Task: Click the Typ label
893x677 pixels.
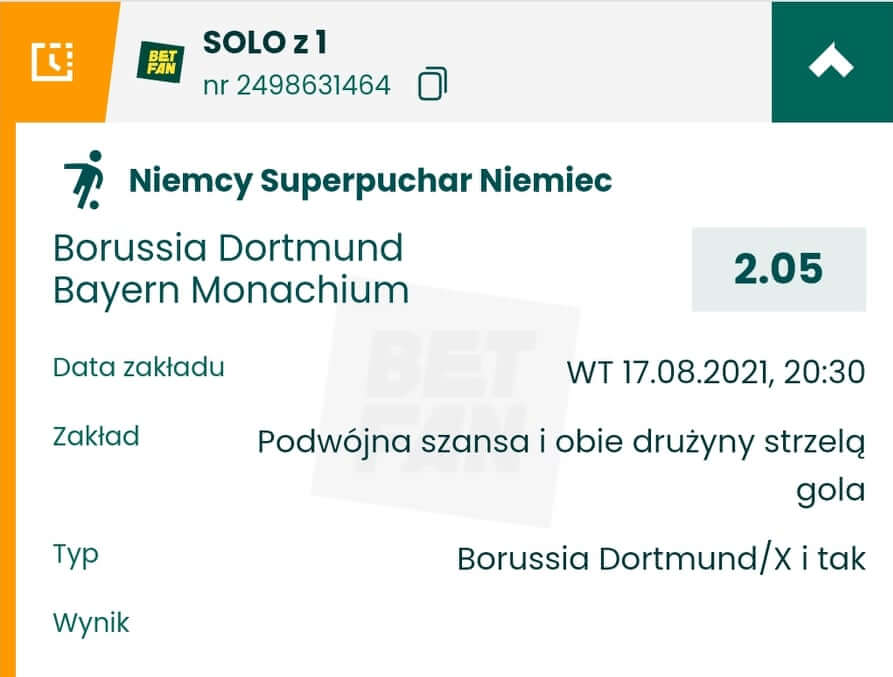Action: [76, 554]
